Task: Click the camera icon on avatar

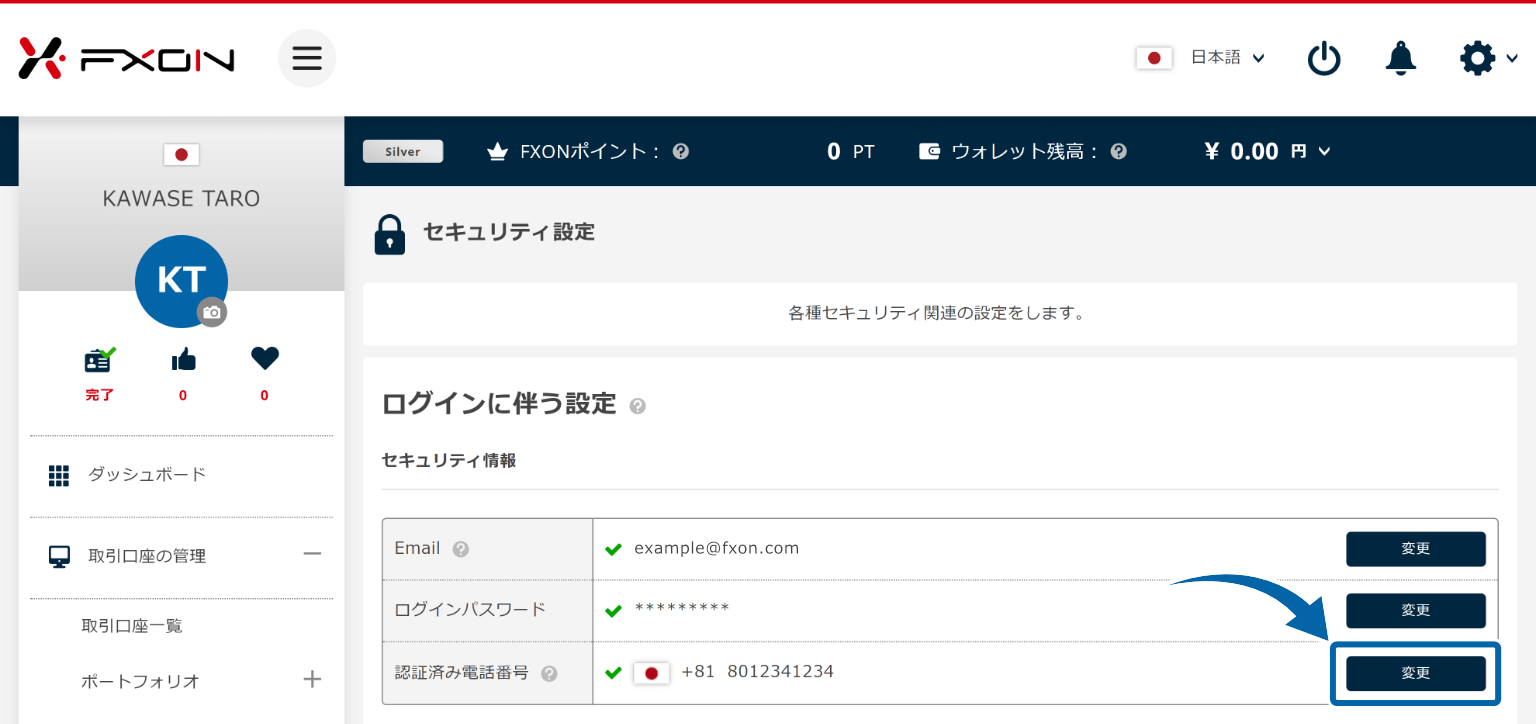Action: click(x=212, y=313)
